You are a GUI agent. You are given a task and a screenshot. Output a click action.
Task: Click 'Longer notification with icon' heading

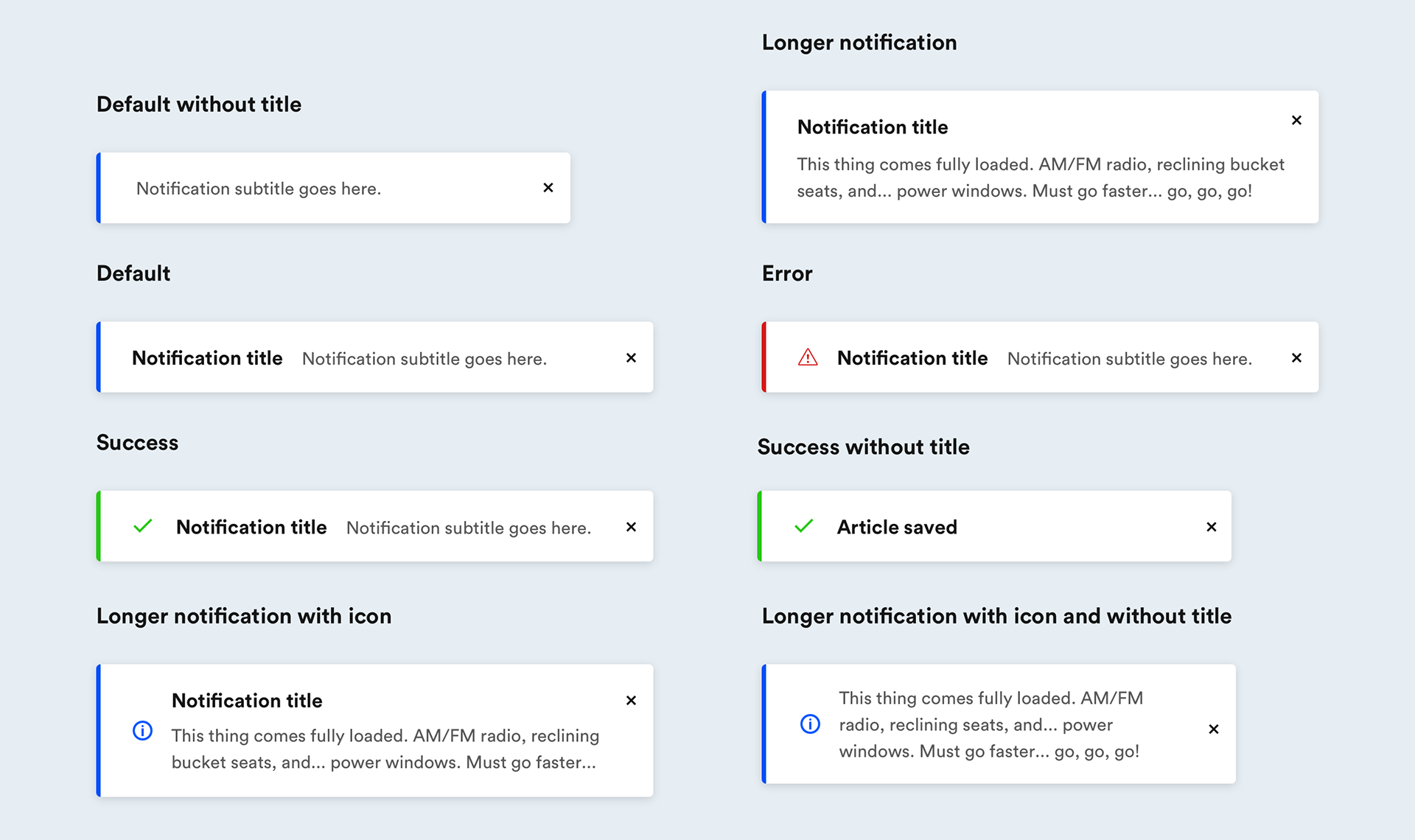click(244, 616)
